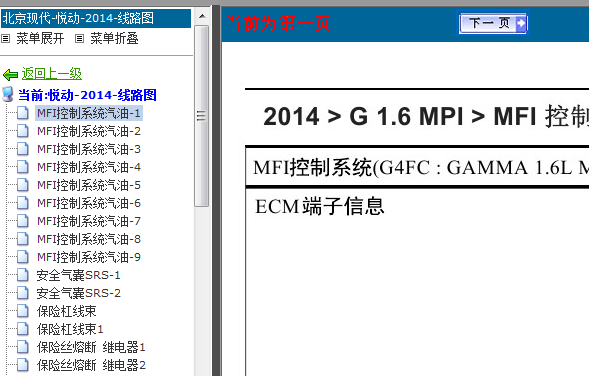Viewport: 589px width, 376px height.
Task: Click the computer icon beside 当前:悦动-2014-线路图
Action: 8,94
